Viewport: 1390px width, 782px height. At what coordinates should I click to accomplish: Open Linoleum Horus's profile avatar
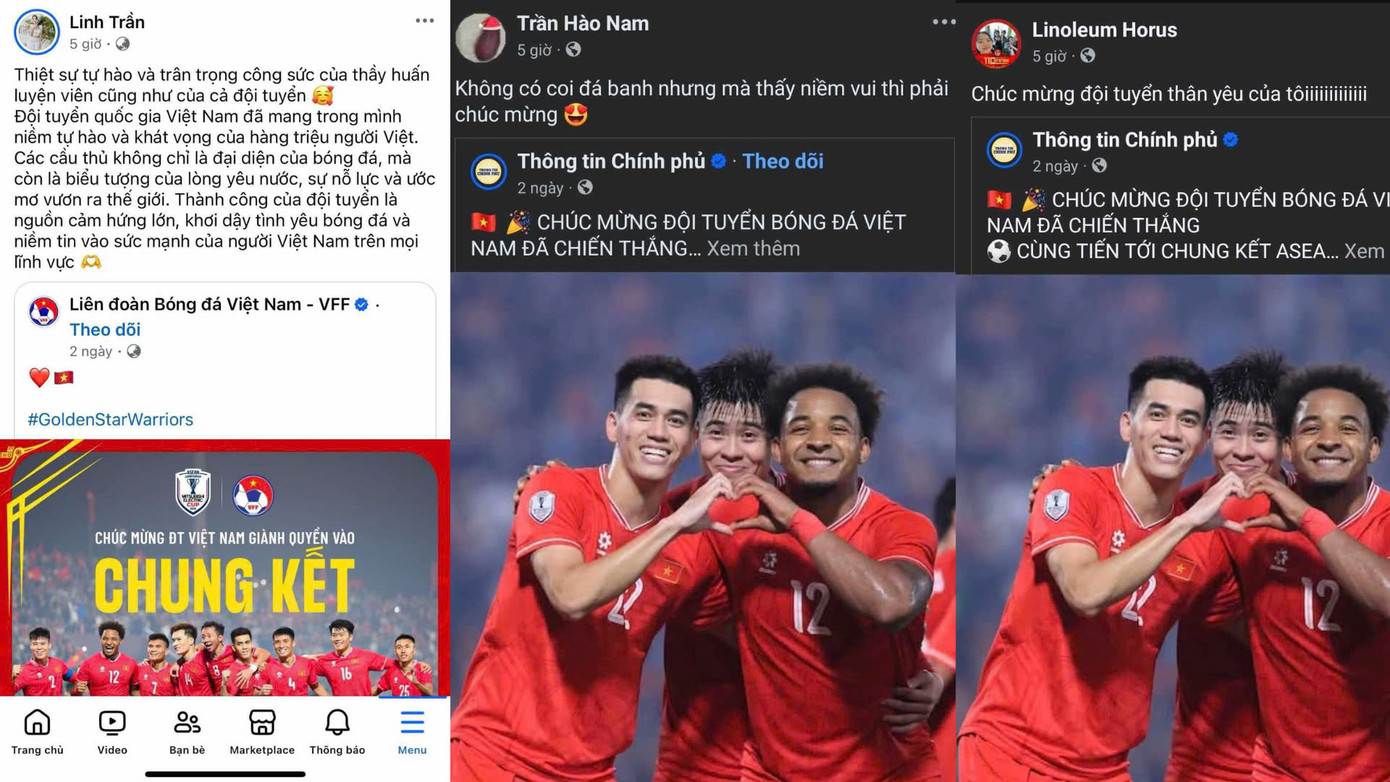[x=996, y=44]
